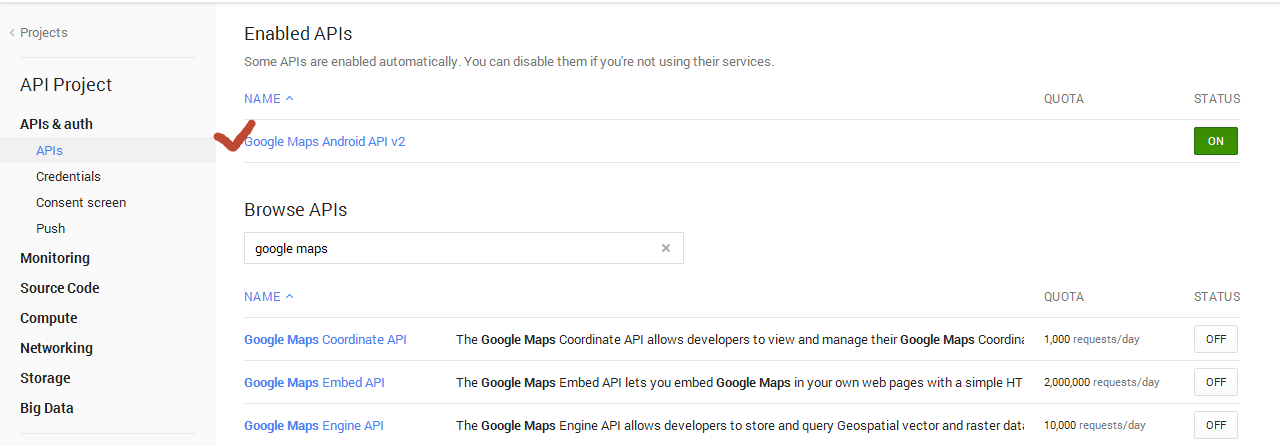Click the Browse APIs search box
Screen dimensions: 1280x446
click(x=450, y=249)
